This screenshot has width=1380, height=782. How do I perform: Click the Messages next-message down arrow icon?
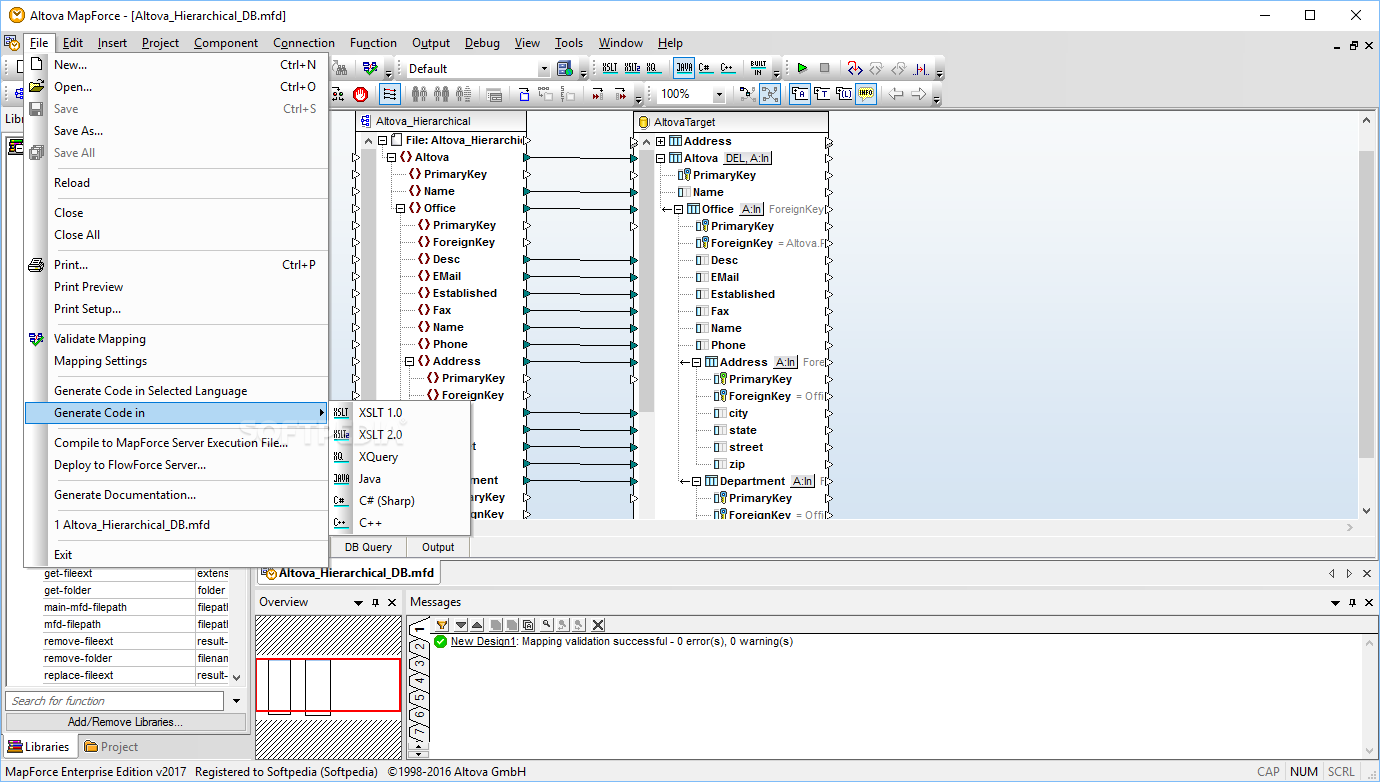click(x=461, y=625)
